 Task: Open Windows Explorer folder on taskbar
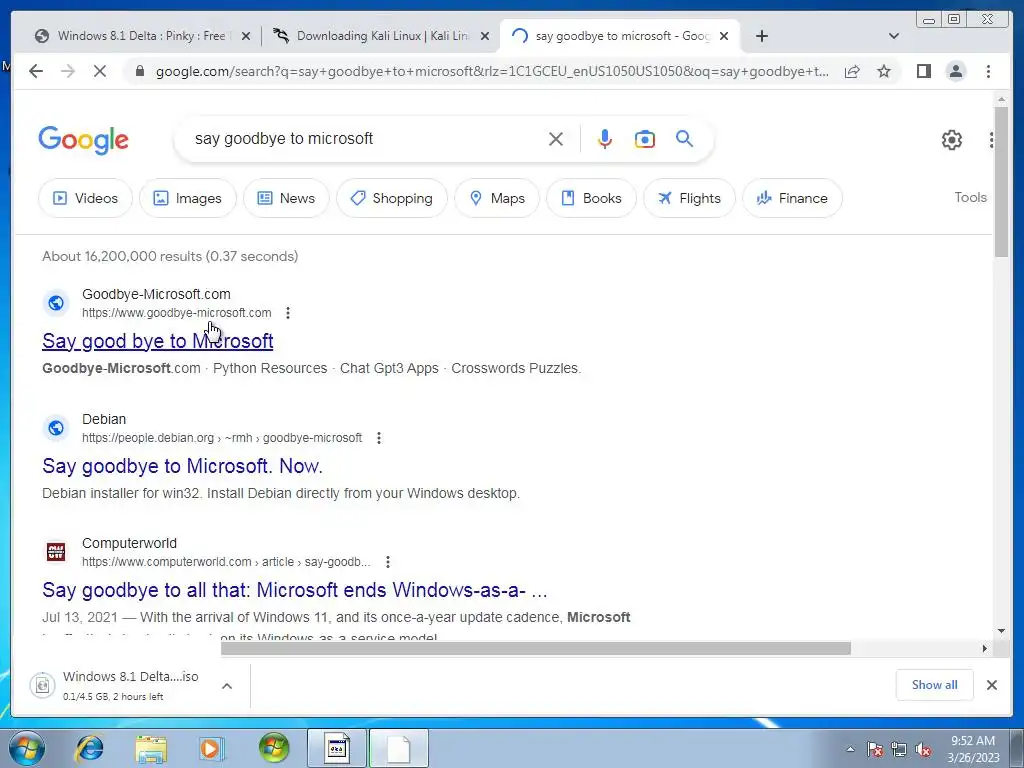(151, 748)
